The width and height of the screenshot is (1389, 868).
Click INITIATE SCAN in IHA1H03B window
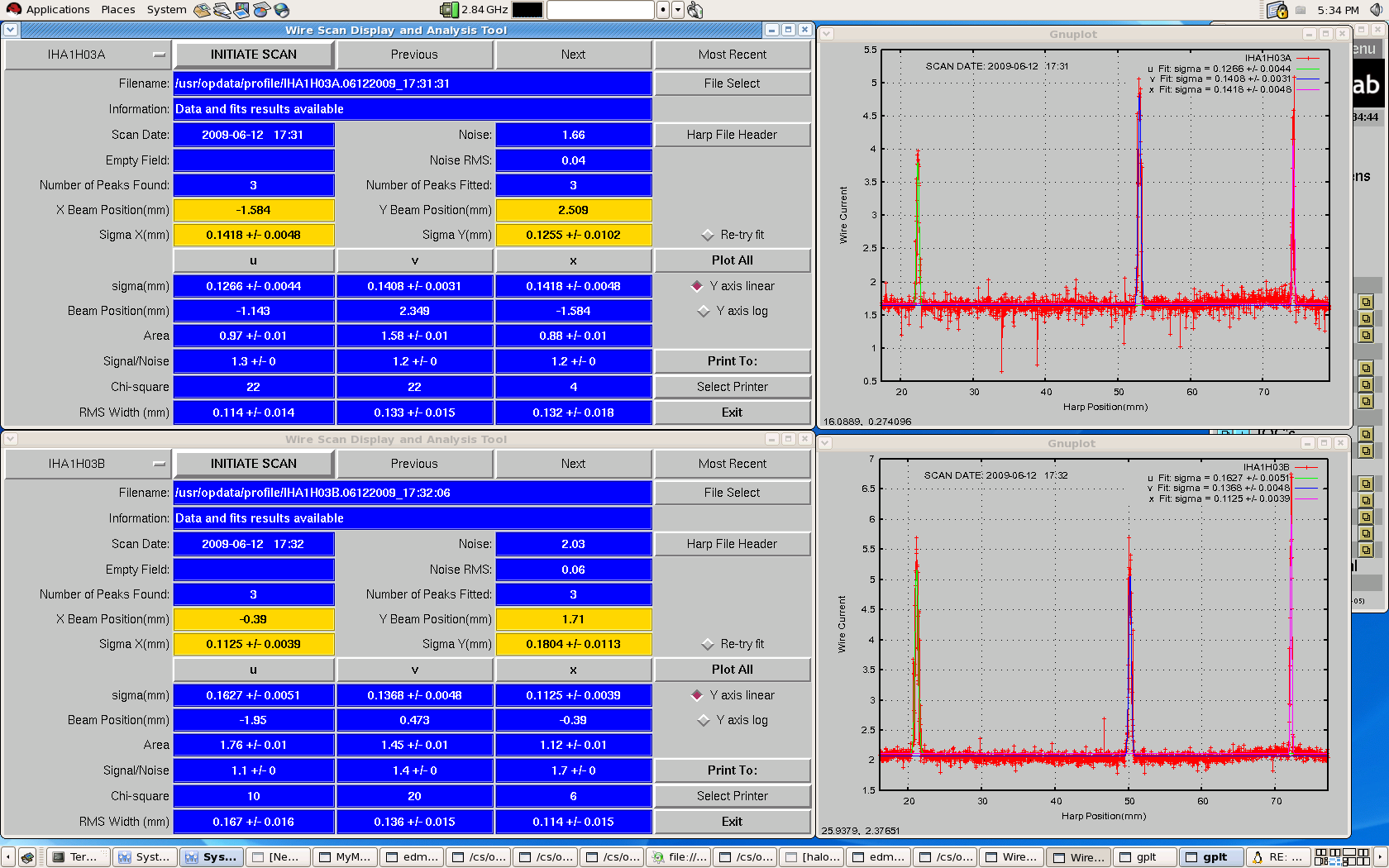254,464
